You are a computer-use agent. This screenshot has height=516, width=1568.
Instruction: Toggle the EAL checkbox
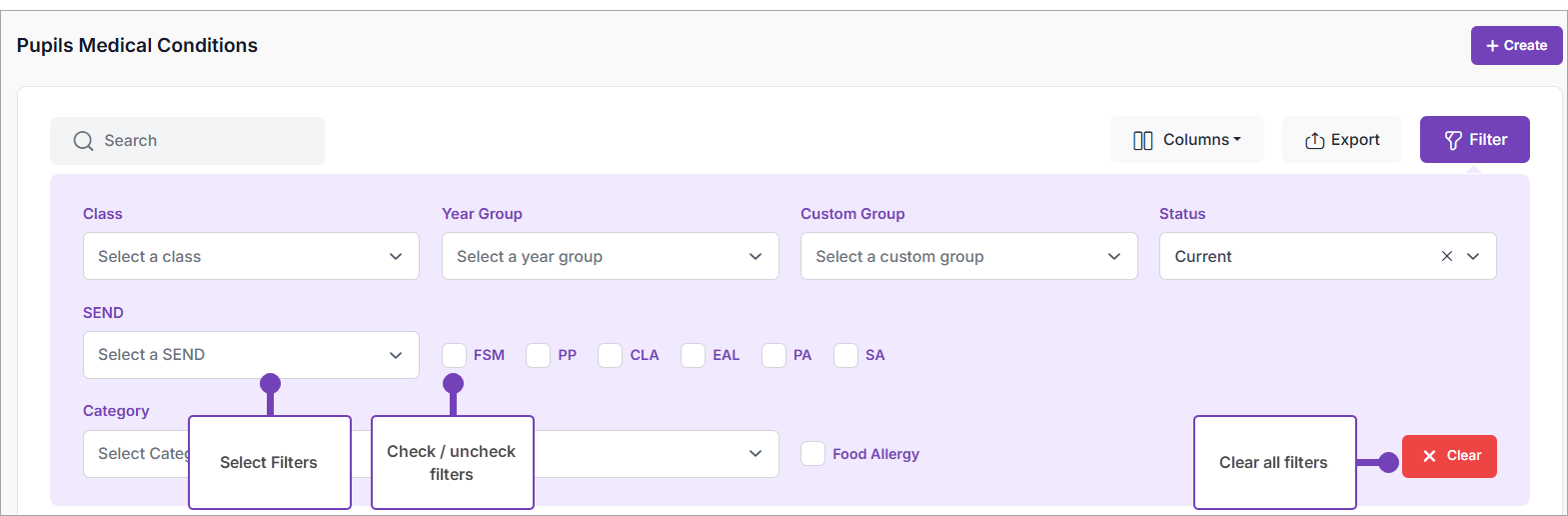(694, 355)
